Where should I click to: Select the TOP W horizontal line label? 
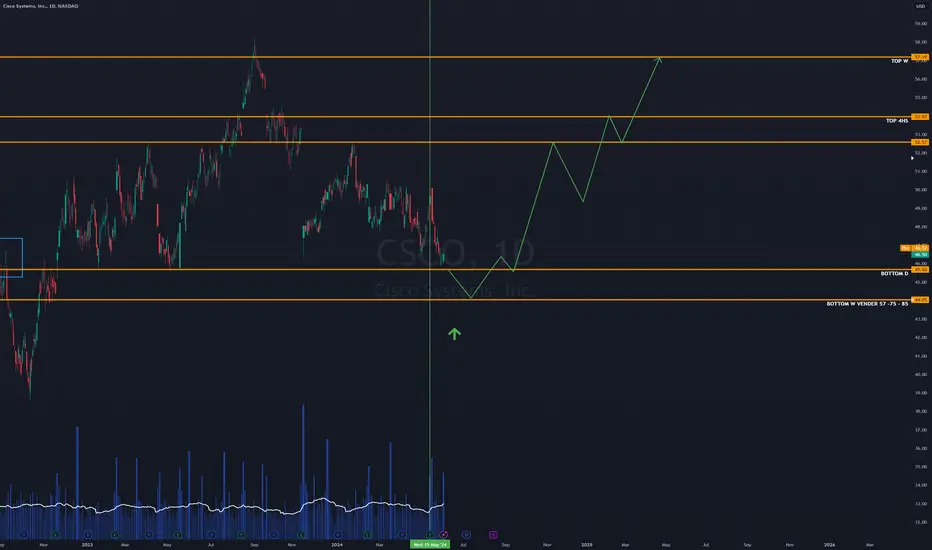[899, 61]
